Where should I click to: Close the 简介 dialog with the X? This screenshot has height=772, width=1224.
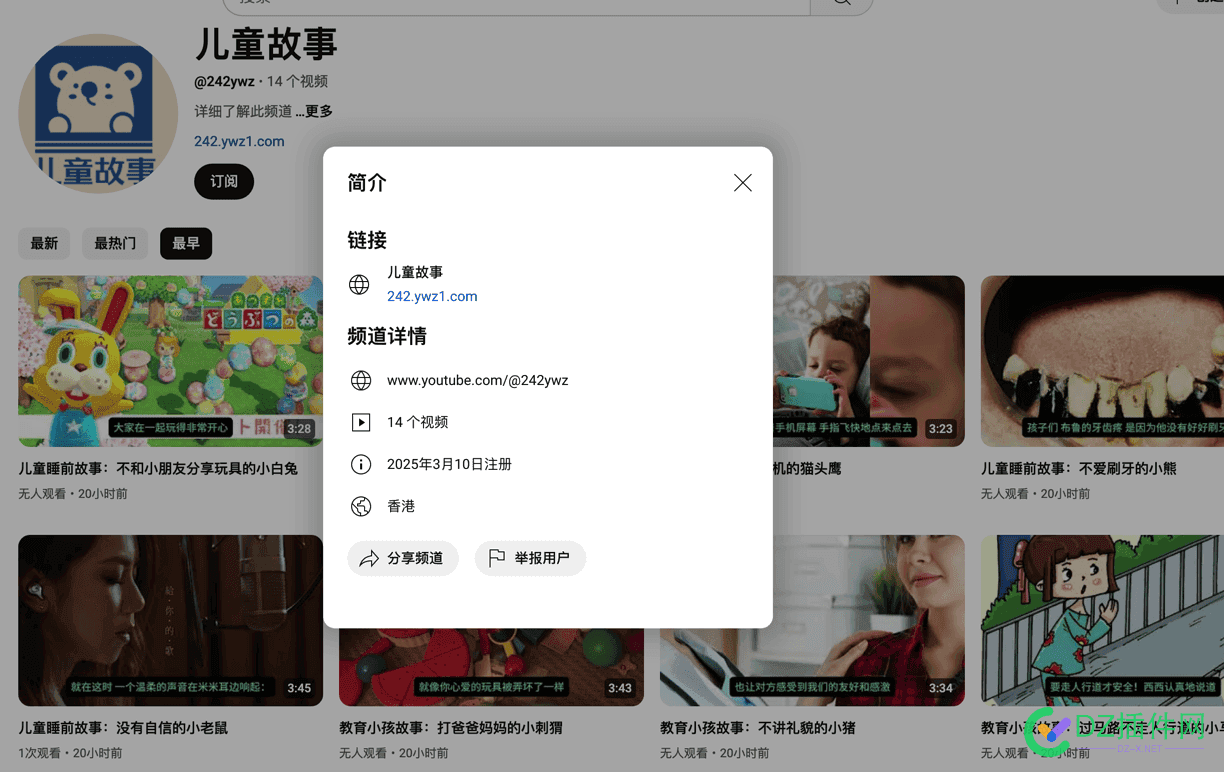pos(742,182)
